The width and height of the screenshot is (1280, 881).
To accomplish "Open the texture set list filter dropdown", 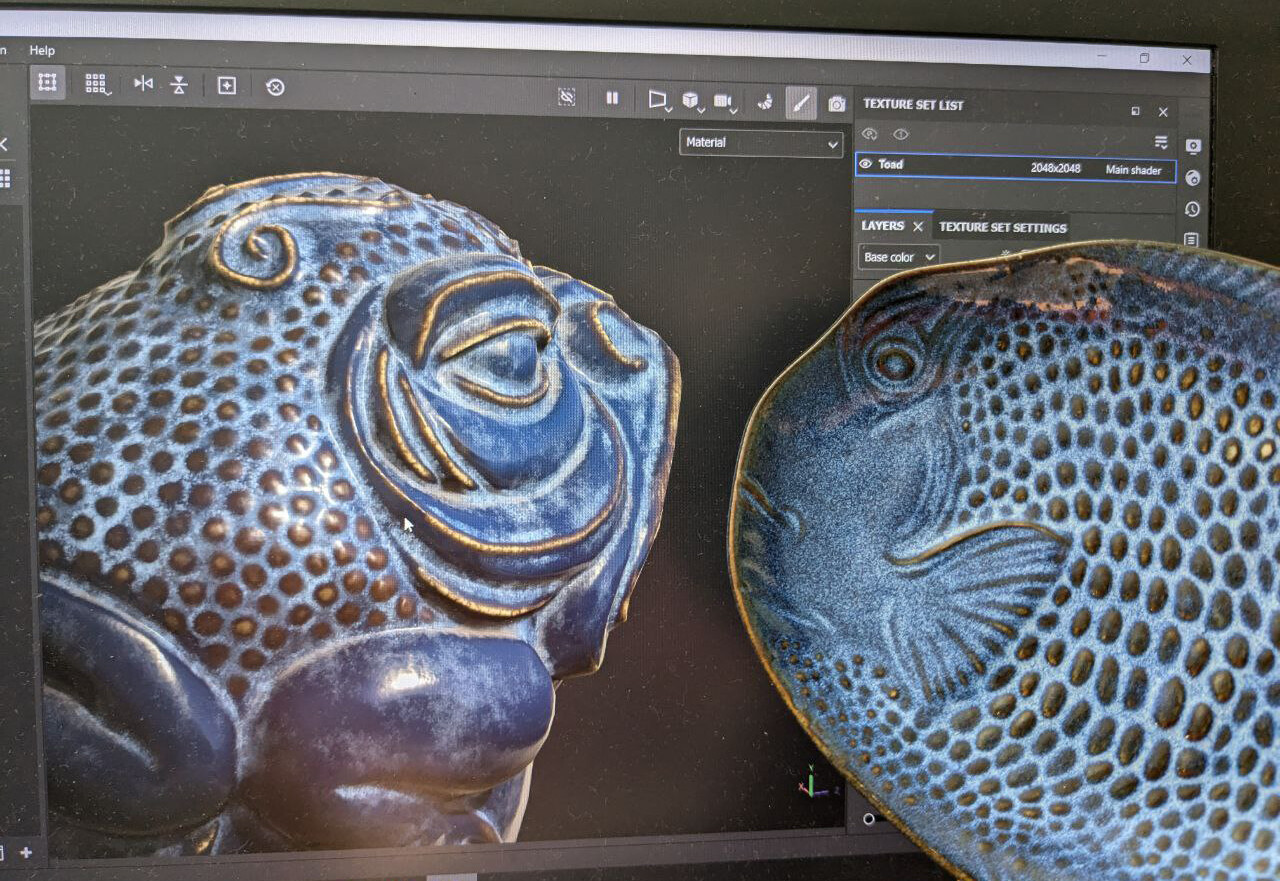I will coord(1158,142).
